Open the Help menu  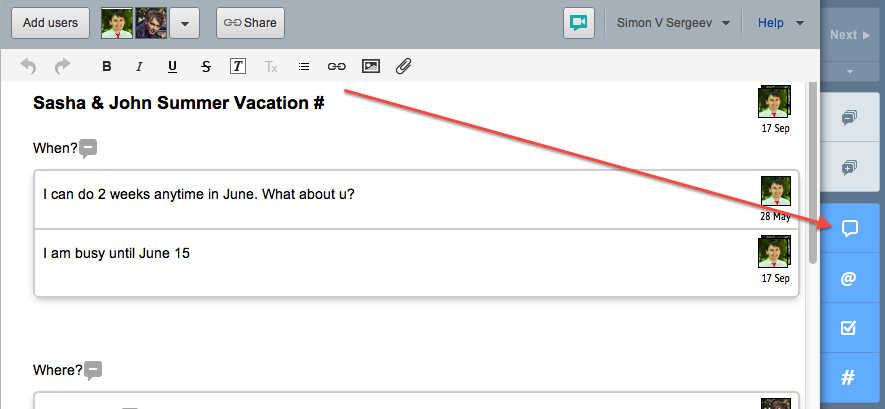tap(781, 23)
